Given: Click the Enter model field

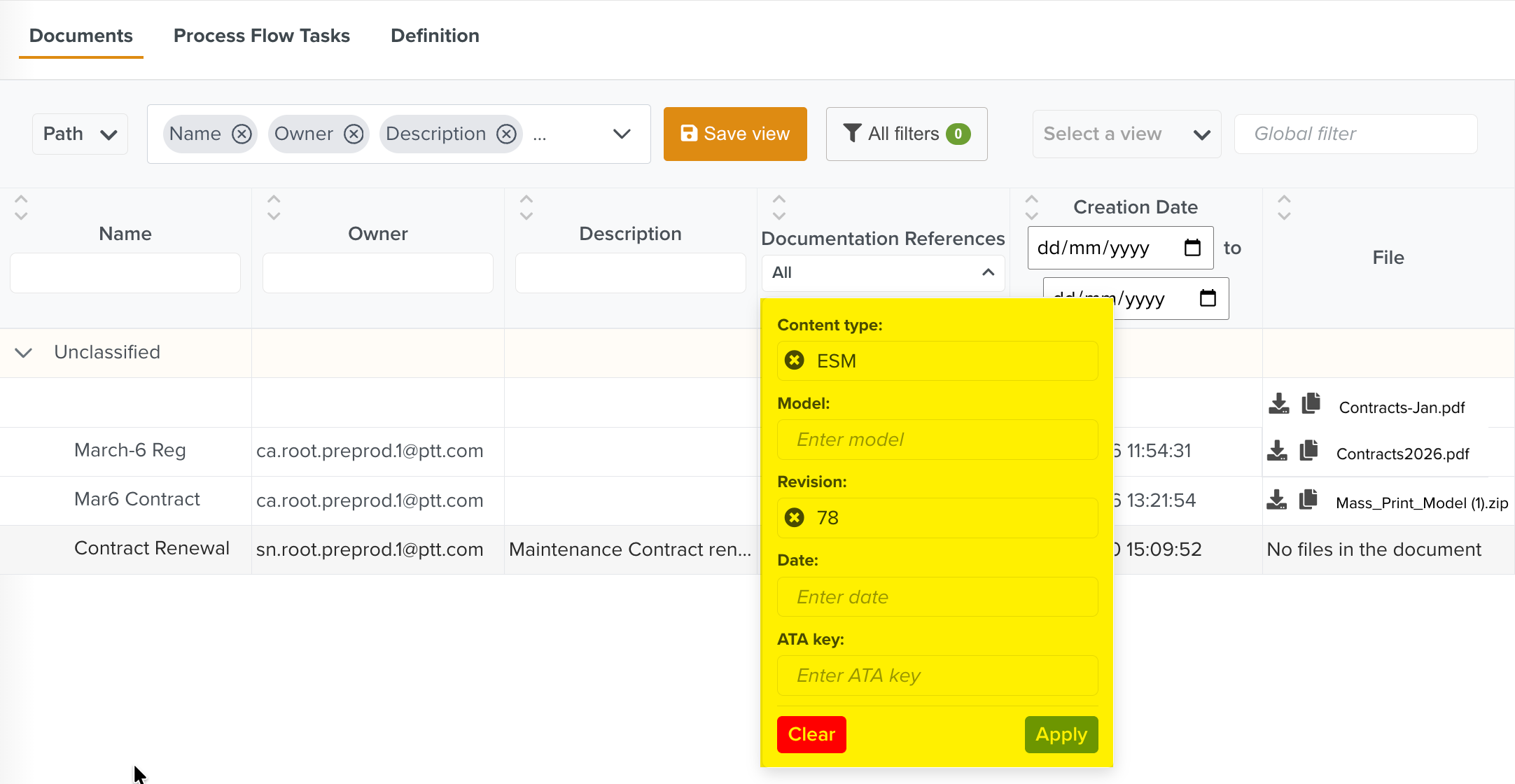Looking at the screenshot, I should (937, 440).
